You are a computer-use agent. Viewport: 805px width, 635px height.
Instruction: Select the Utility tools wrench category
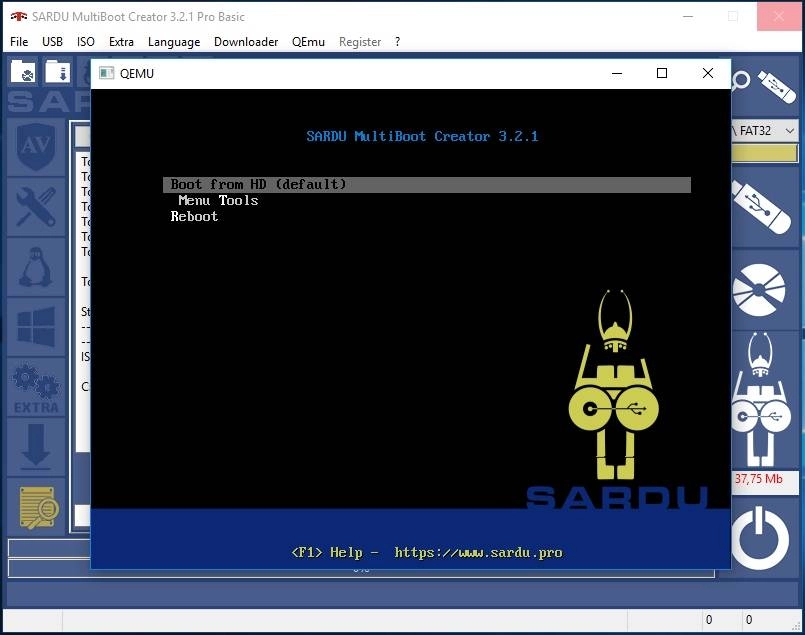[36, 207]
